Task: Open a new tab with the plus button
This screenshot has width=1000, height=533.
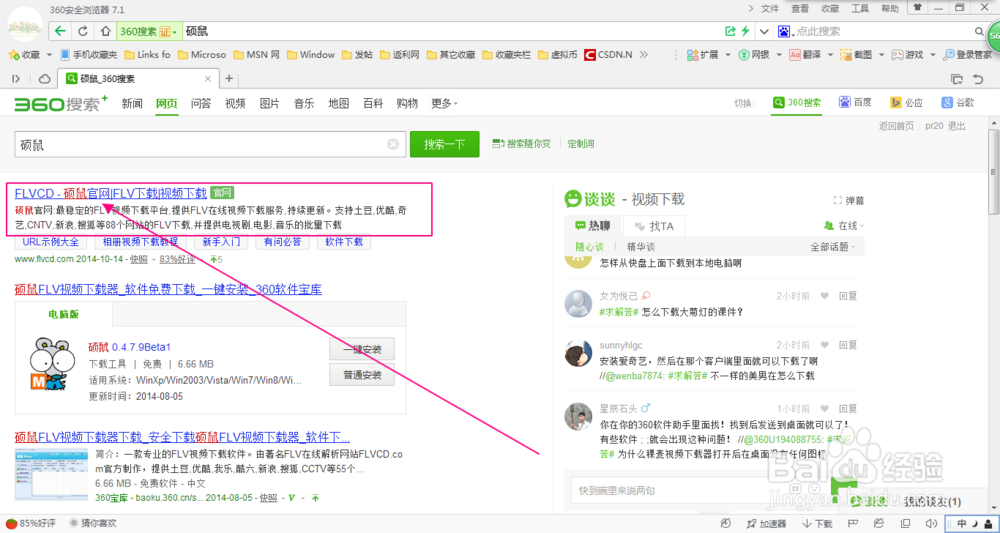Action: (229, 78)
